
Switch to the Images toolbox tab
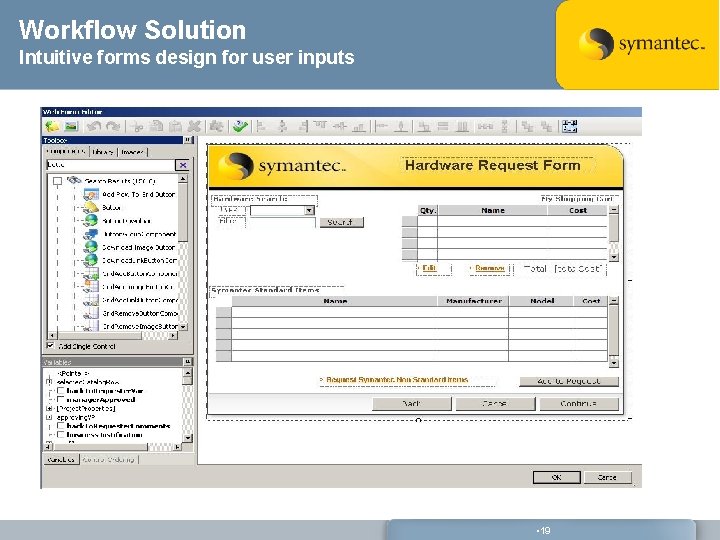pyautogui.click(x=132, y=152)
